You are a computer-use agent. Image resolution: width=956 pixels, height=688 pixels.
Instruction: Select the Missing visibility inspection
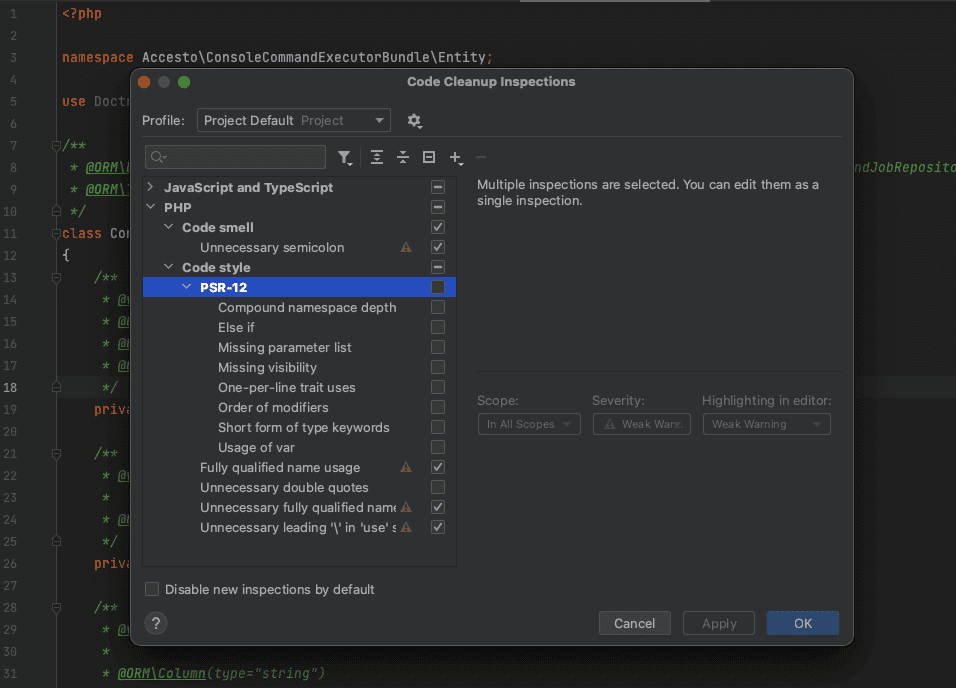click(x=267, y=367)
